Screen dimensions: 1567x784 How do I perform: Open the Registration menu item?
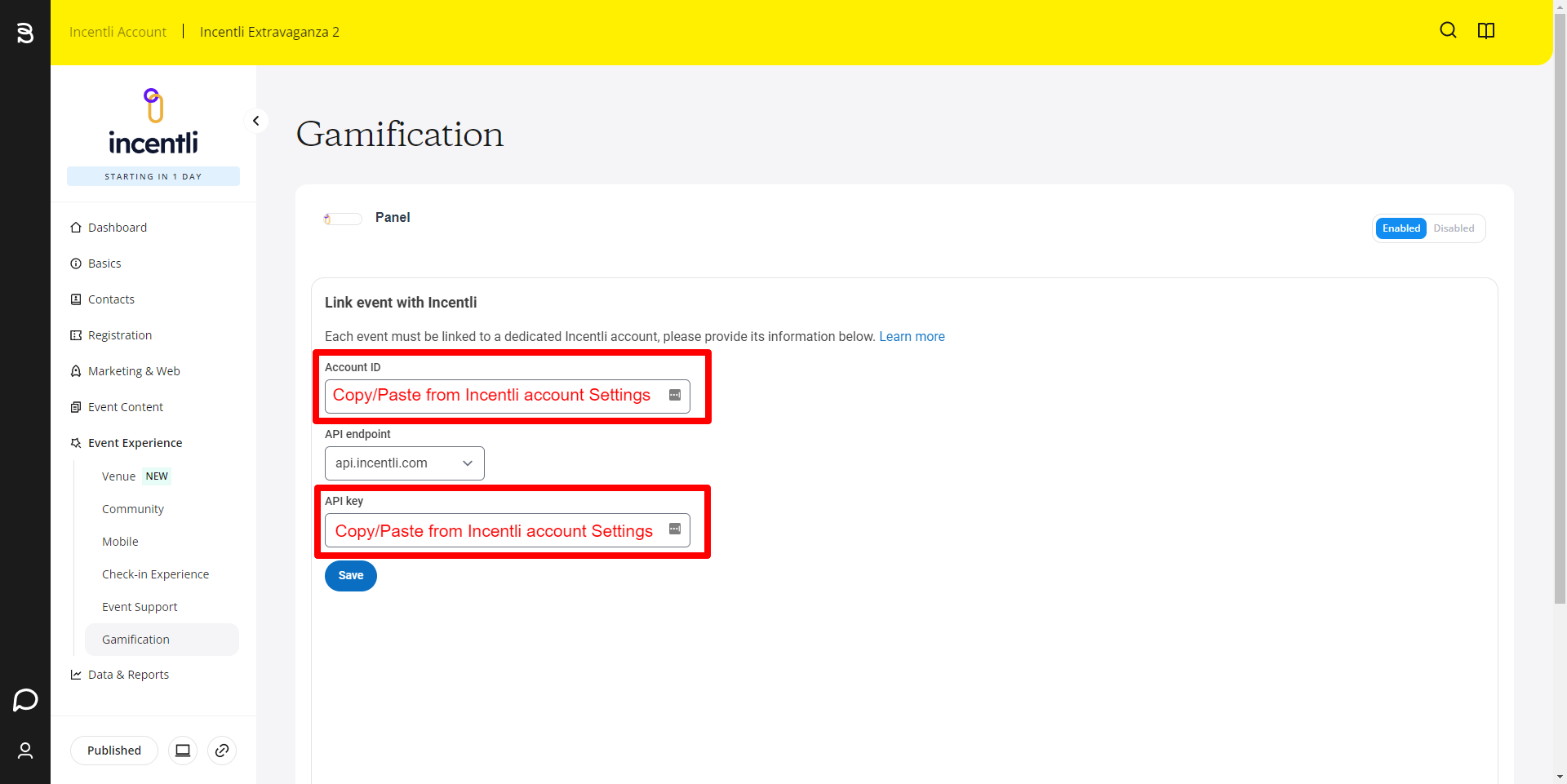tap(120, 335)
